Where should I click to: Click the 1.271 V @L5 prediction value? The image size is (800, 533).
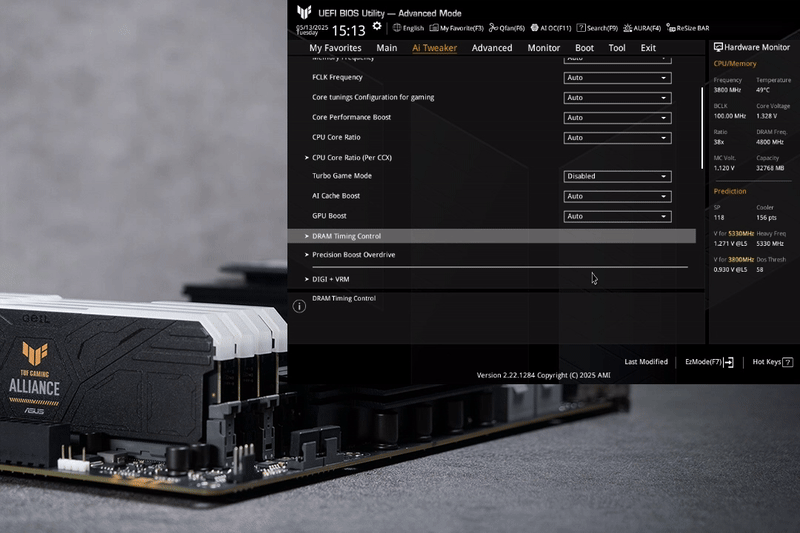tap(730, 243)
